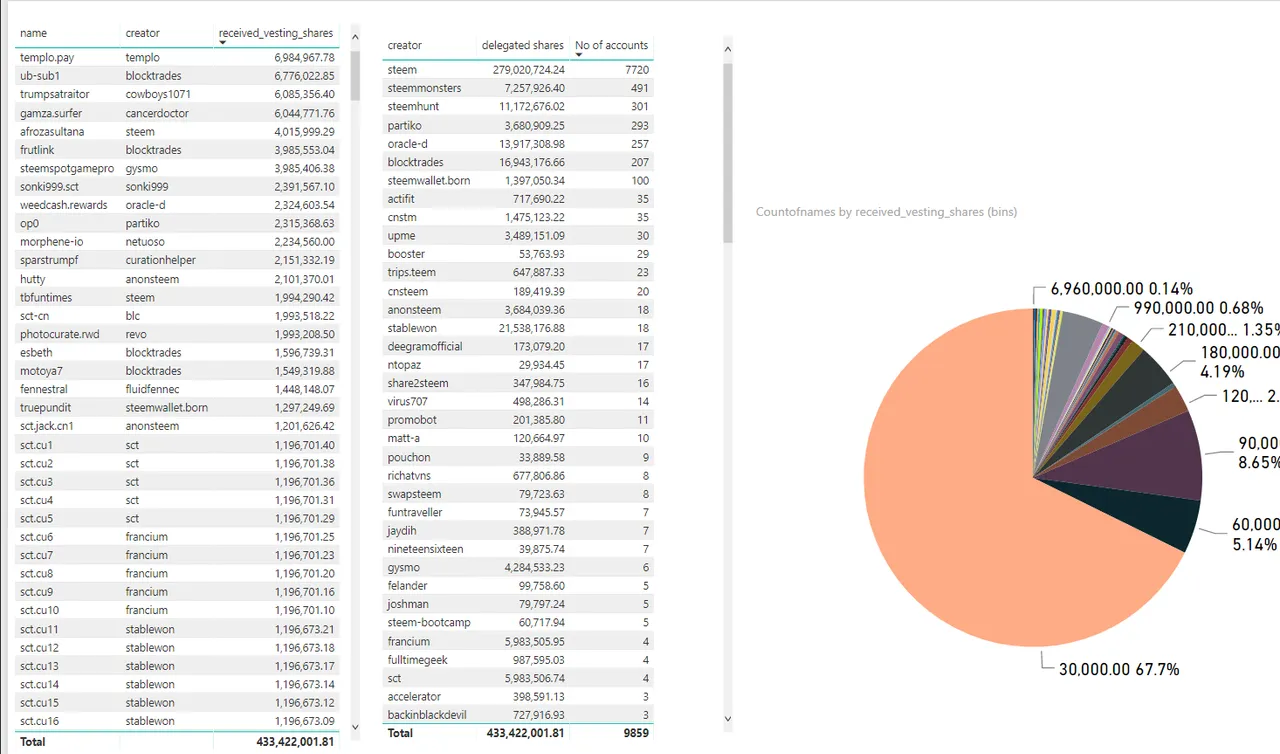The width and height of the screenshot is (1280, 754).
Task: Sort left table by the name column header
Action: (33, 33)
